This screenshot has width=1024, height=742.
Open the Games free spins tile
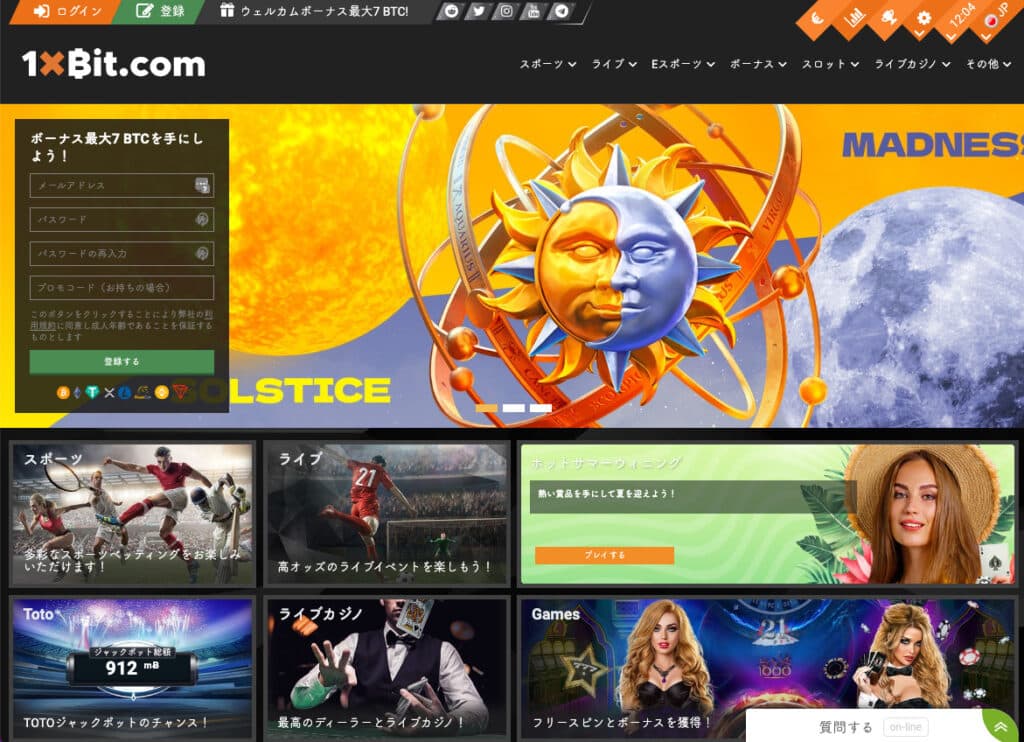pyautogui.click(x=767, y=669)
